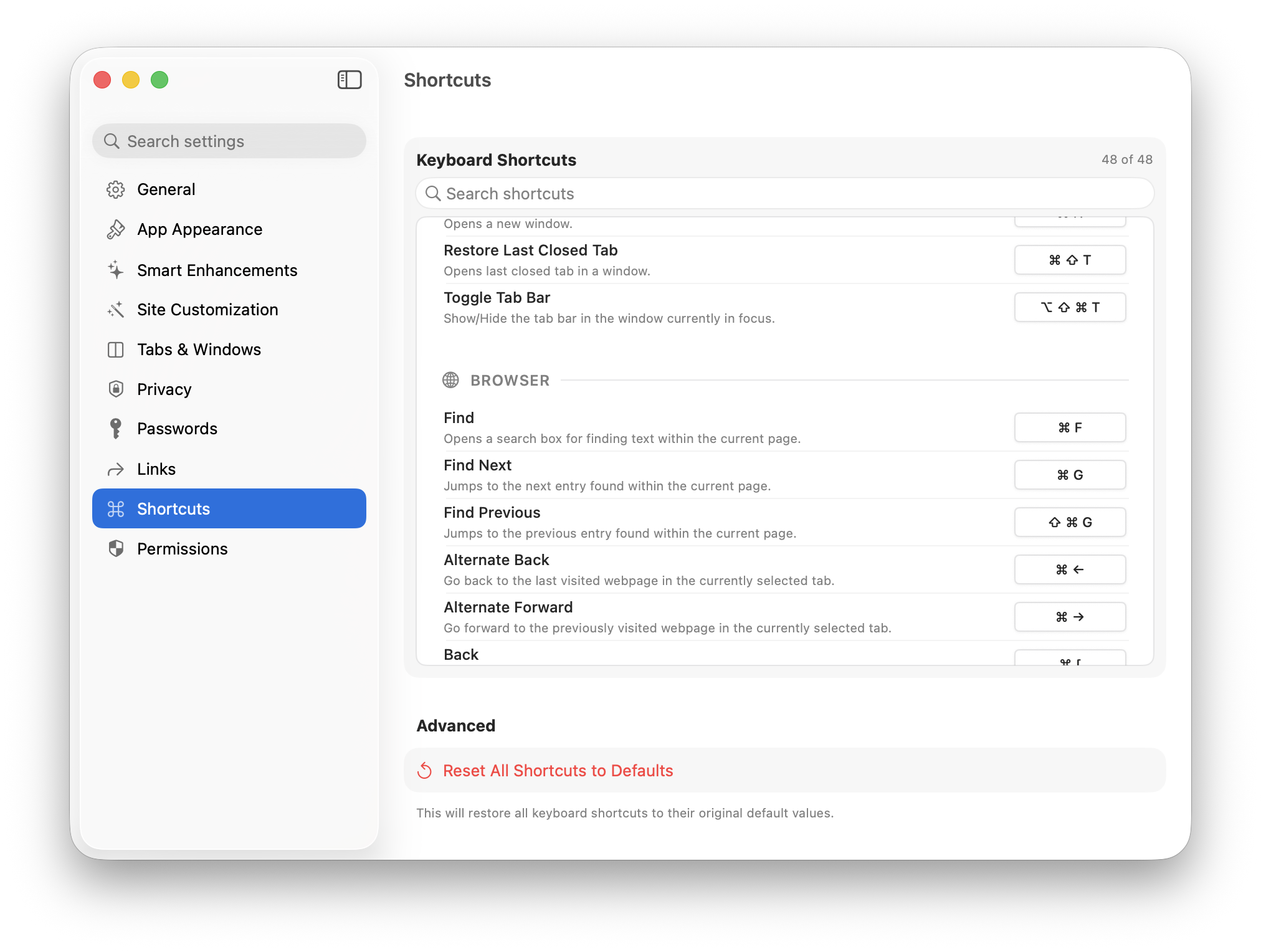Click the Passwords key icon
Screen dimensions: 1261x952
pos(116,429)
